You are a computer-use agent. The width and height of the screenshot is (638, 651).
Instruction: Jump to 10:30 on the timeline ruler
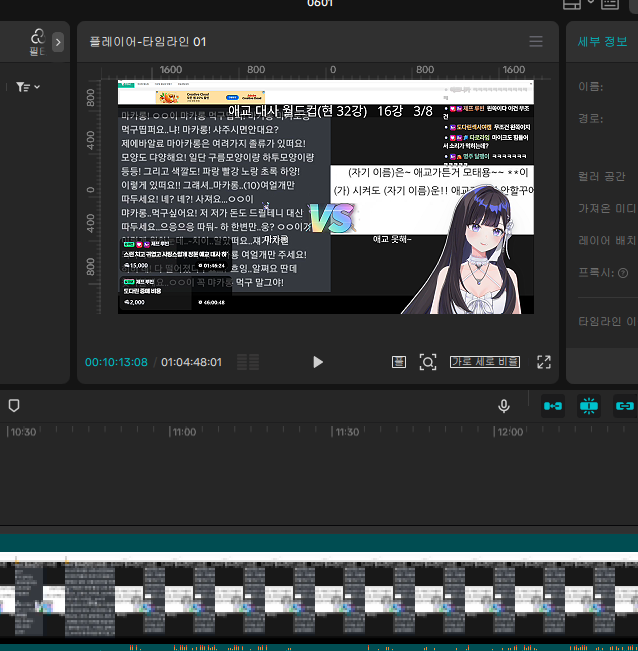point(23,432)
